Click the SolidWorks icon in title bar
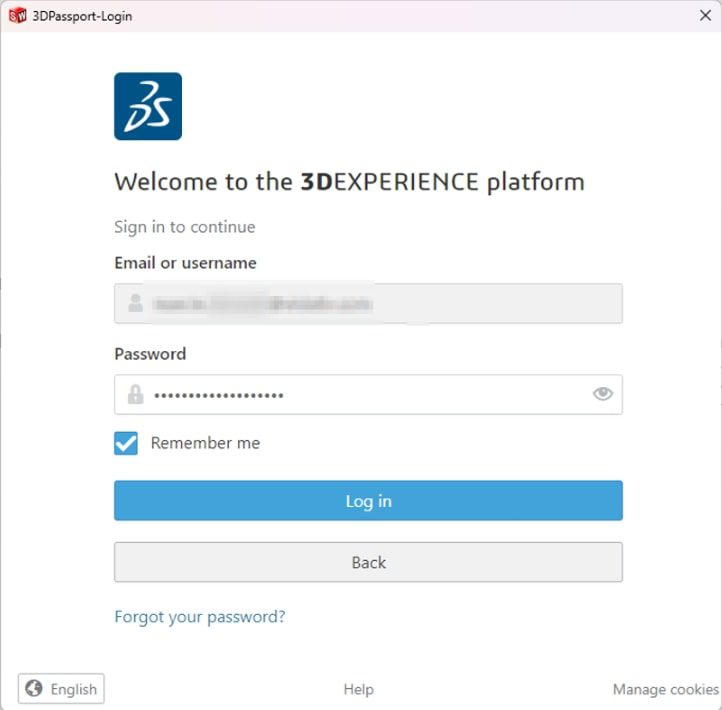Image resolution: width=722 pixels, height=710 pixels. (17, 16)
